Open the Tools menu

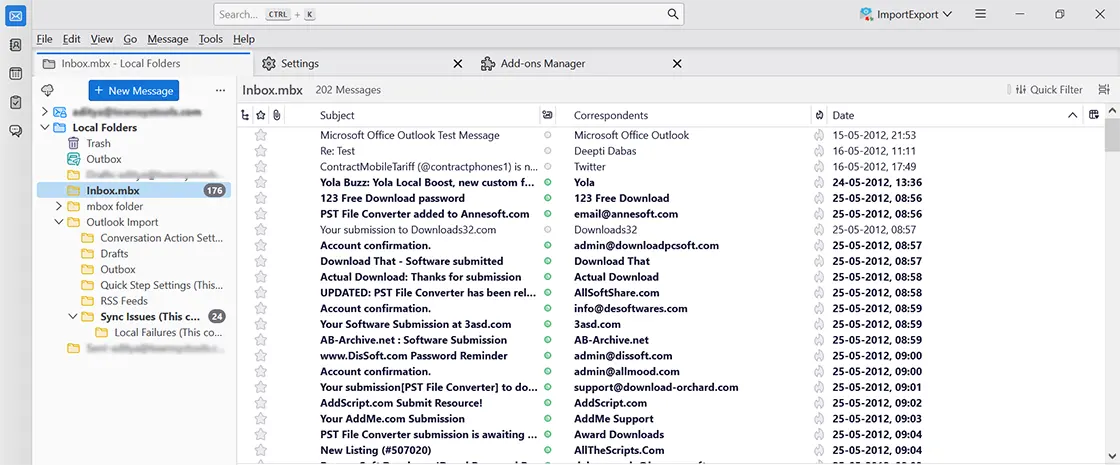[x=211, y=39]
